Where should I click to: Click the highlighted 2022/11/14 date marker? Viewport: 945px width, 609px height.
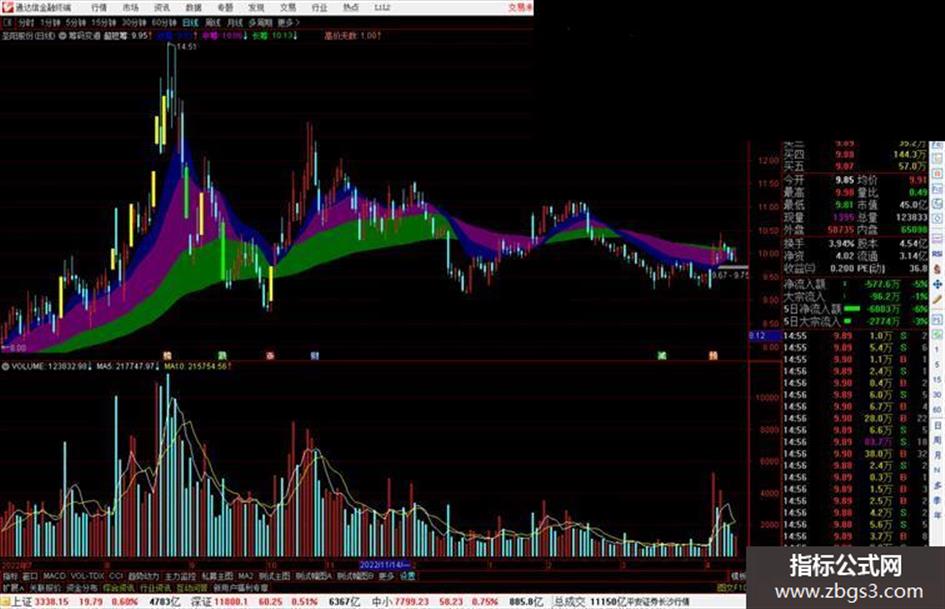tap(385, 565)
